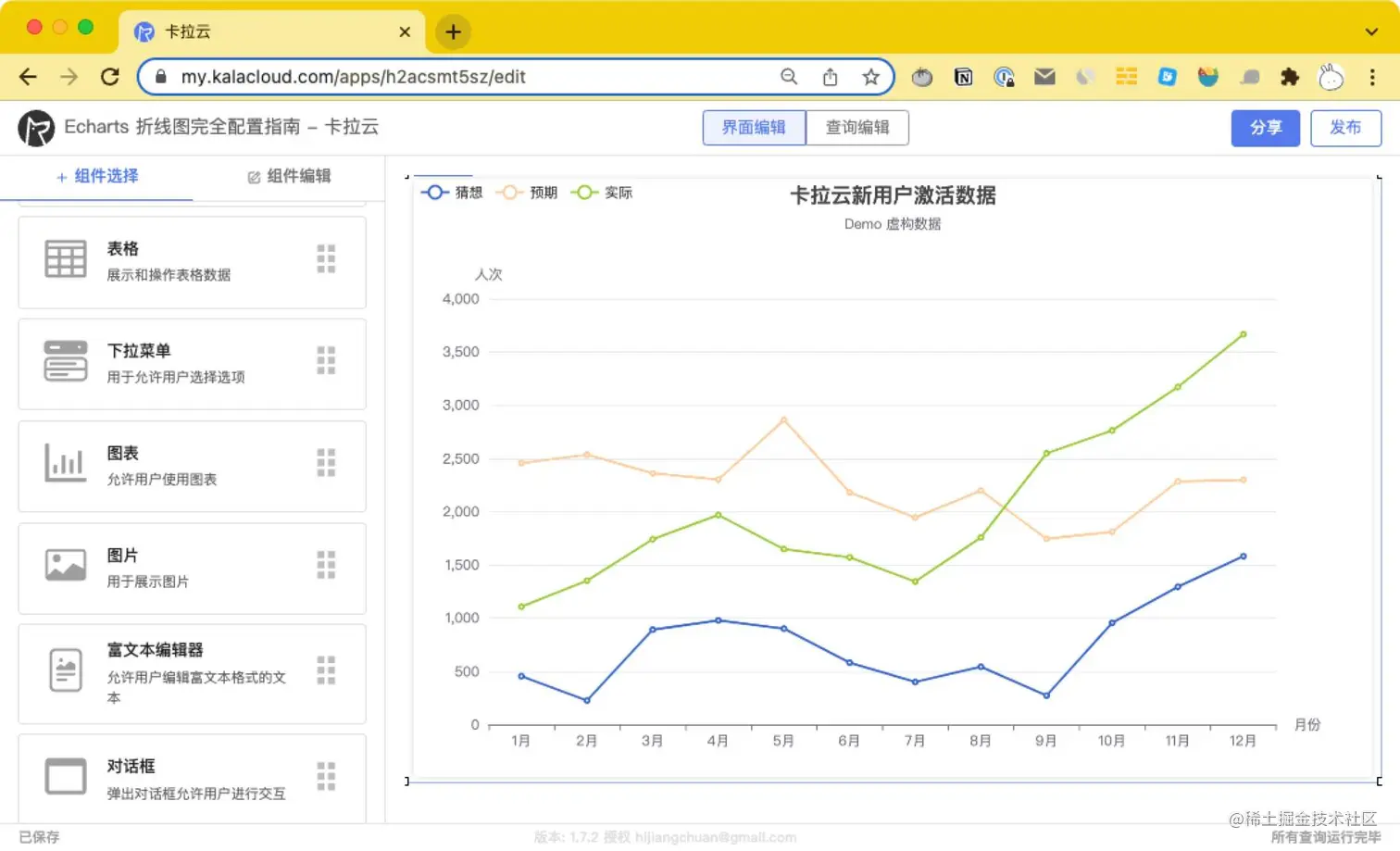The image size is (1400, 851).
Task: Click the 月份 axis label
Action: (x=1307, y=724)
